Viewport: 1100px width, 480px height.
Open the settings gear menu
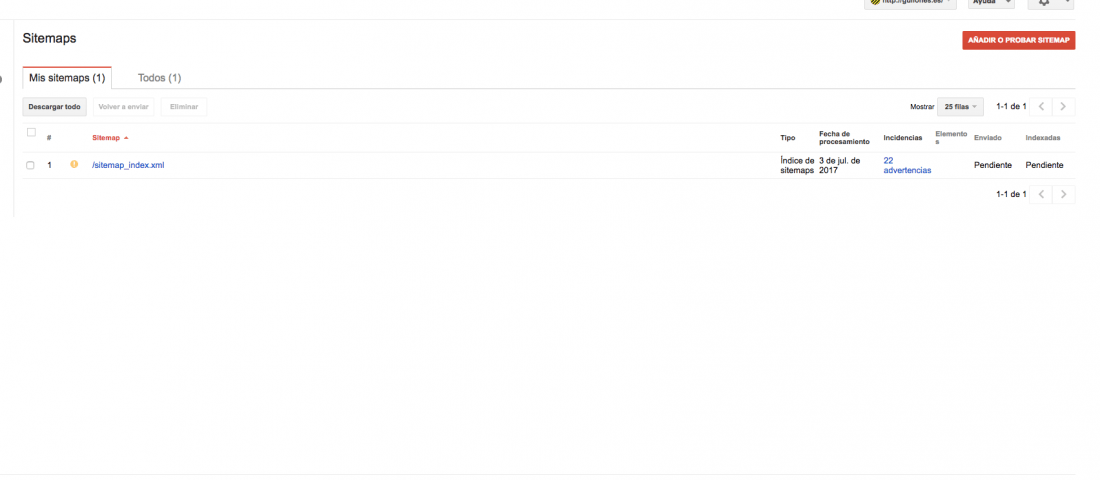click(1050, 3)
